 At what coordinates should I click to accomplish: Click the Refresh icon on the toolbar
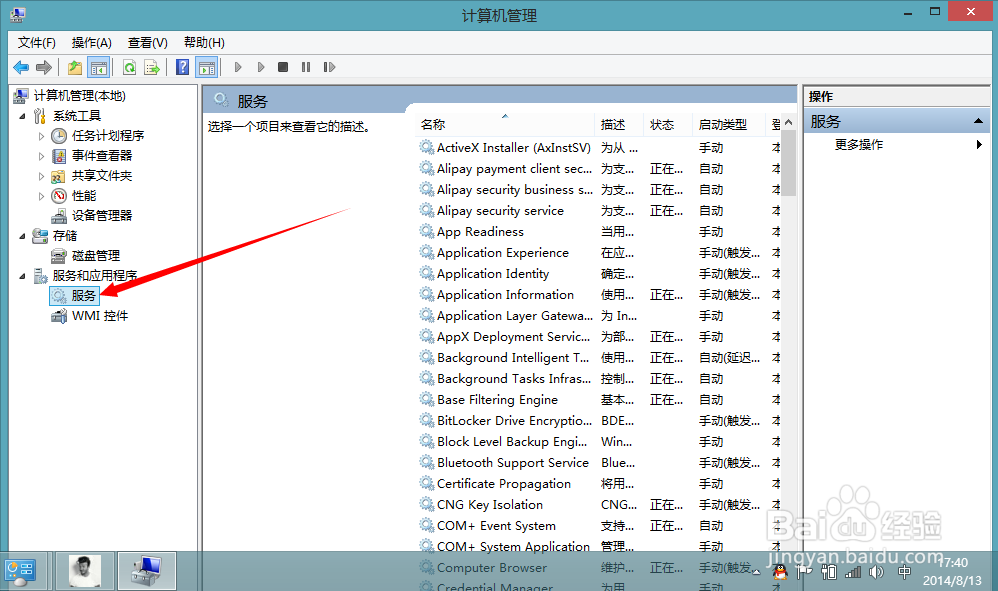(131, 67)
